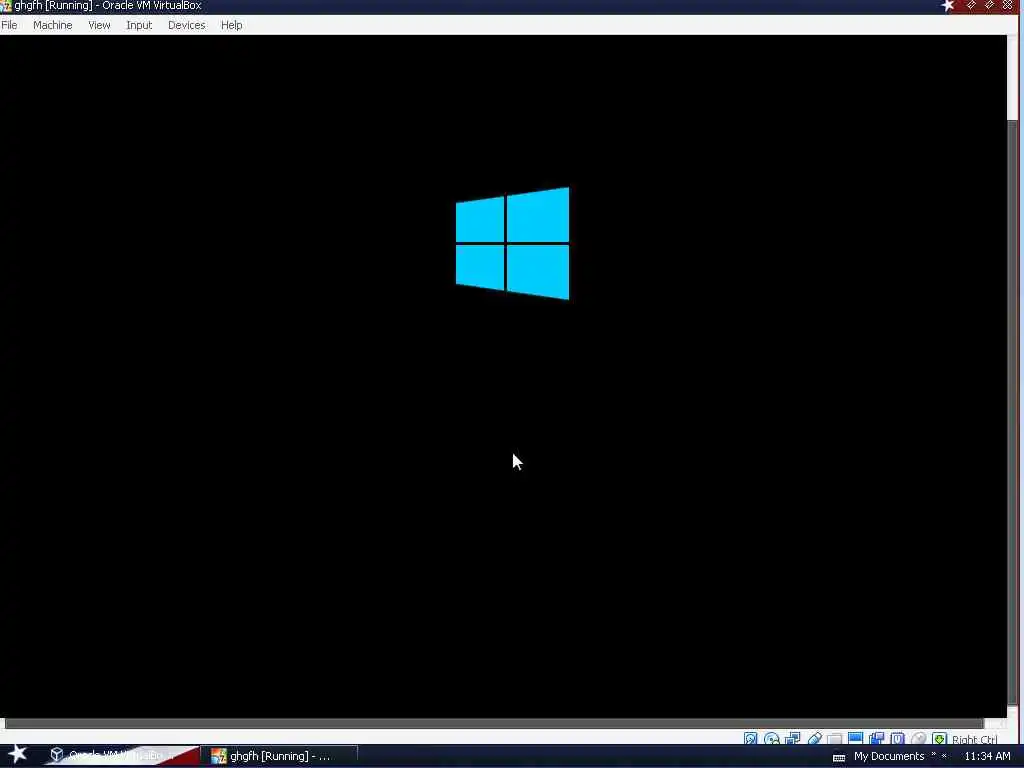Viewport: 1024px width, 768px height.
Task: Click the mouse integration status icon
Action: click(x=918, y=738)
